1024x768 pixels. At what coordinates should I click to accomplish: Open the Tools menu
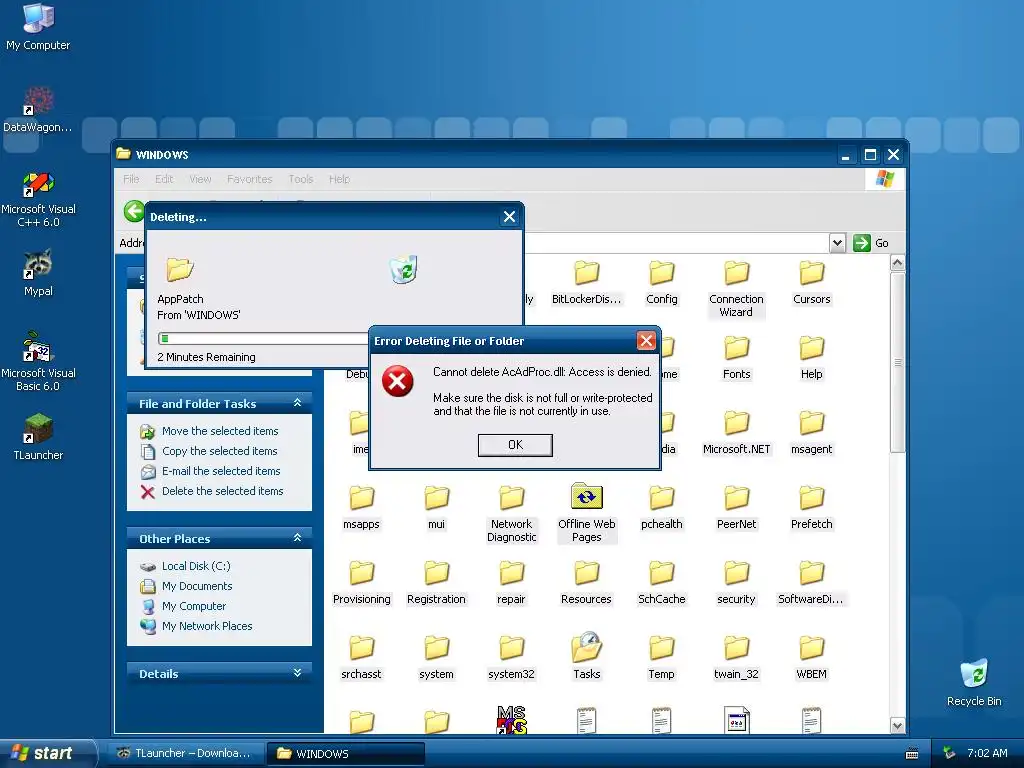(300, 179)
